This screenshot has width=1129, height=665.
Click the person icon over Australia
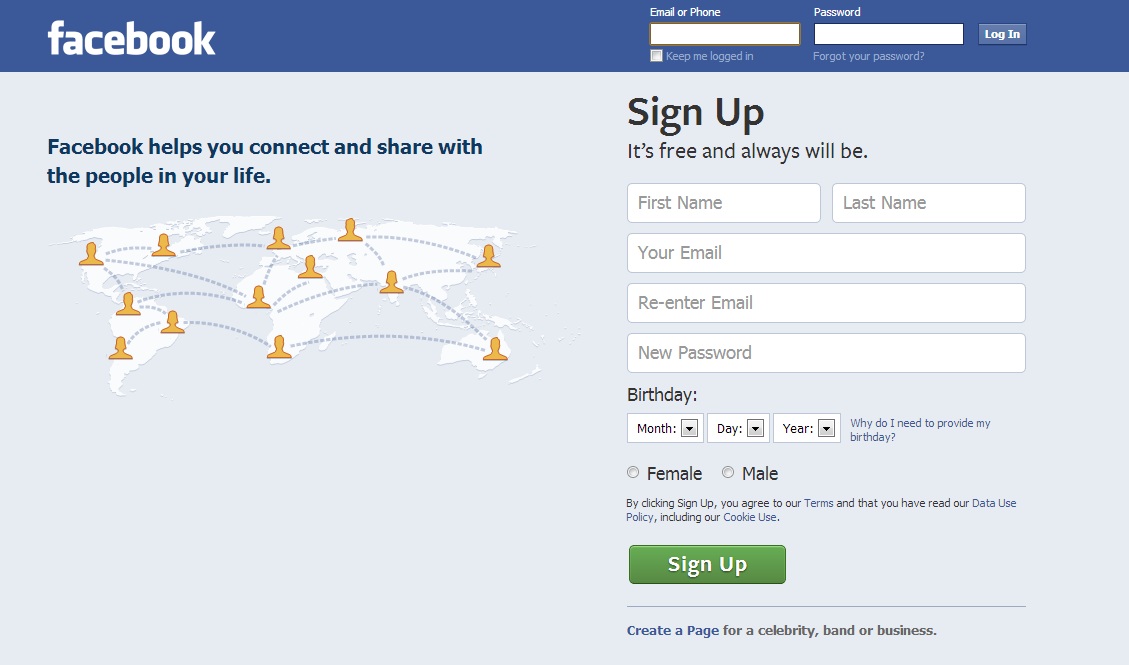tap(495, 348)
